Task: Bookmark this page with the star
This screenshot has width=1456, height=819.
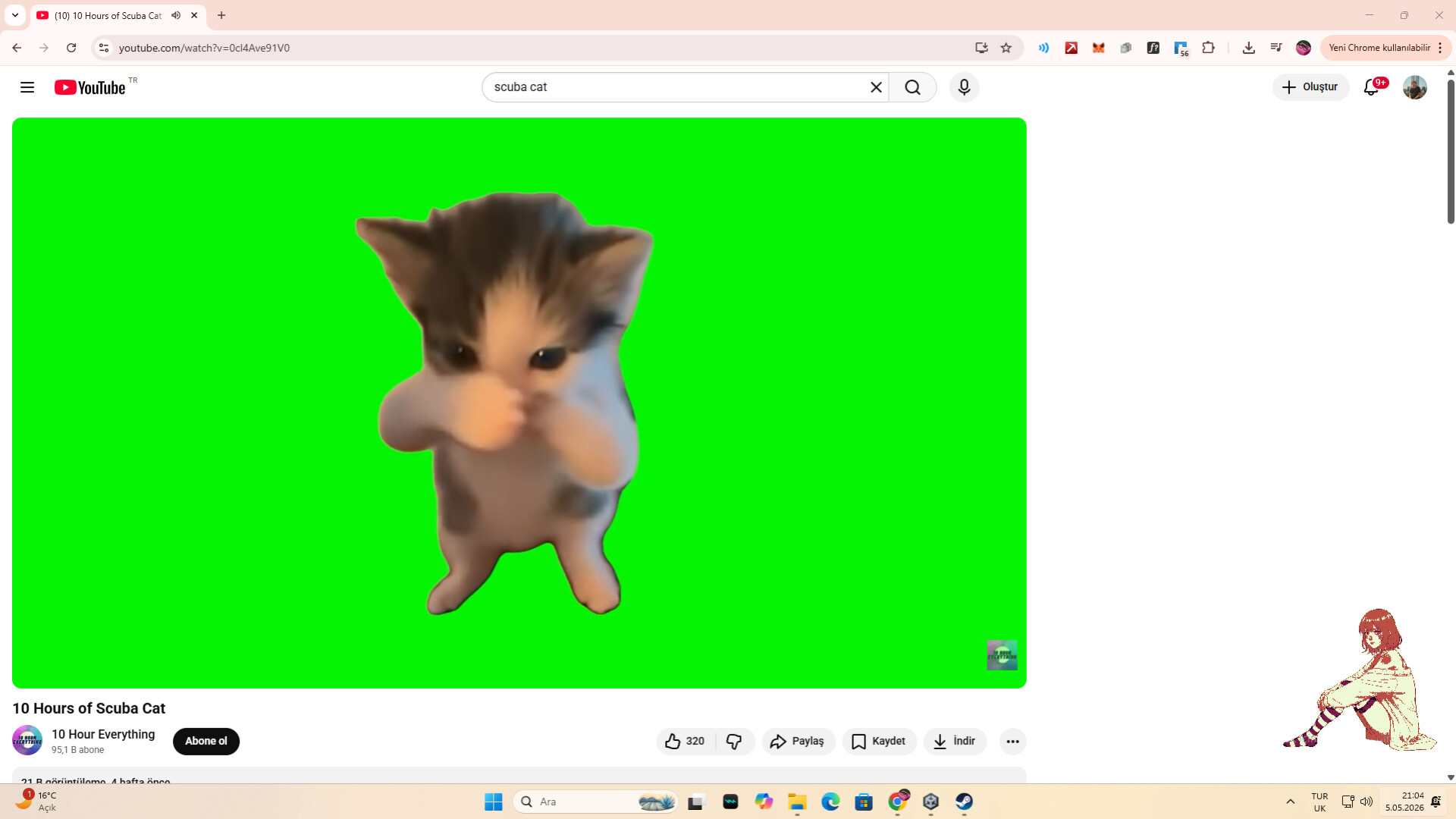Action: pyautogui.click(x=1006, y=48)
